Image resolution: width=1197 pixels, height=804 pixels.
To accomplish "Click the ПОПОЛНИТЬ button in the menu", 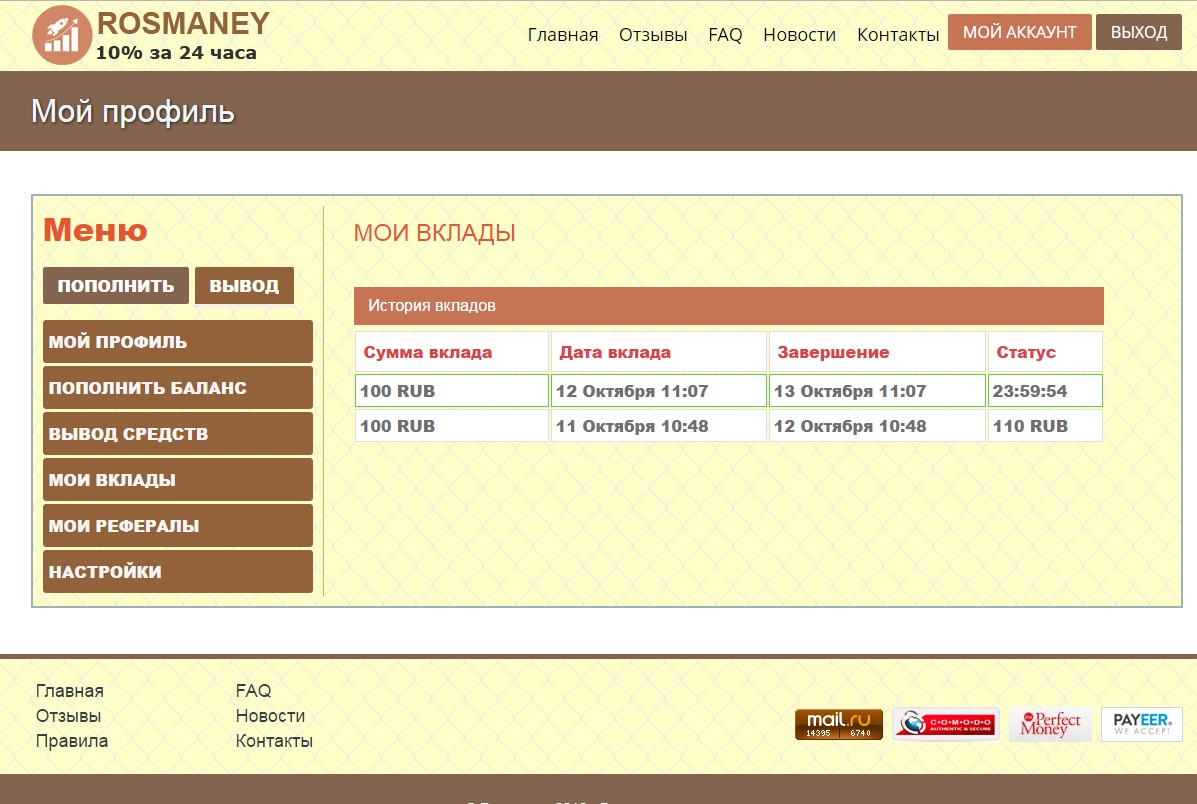I will [116, 285].
